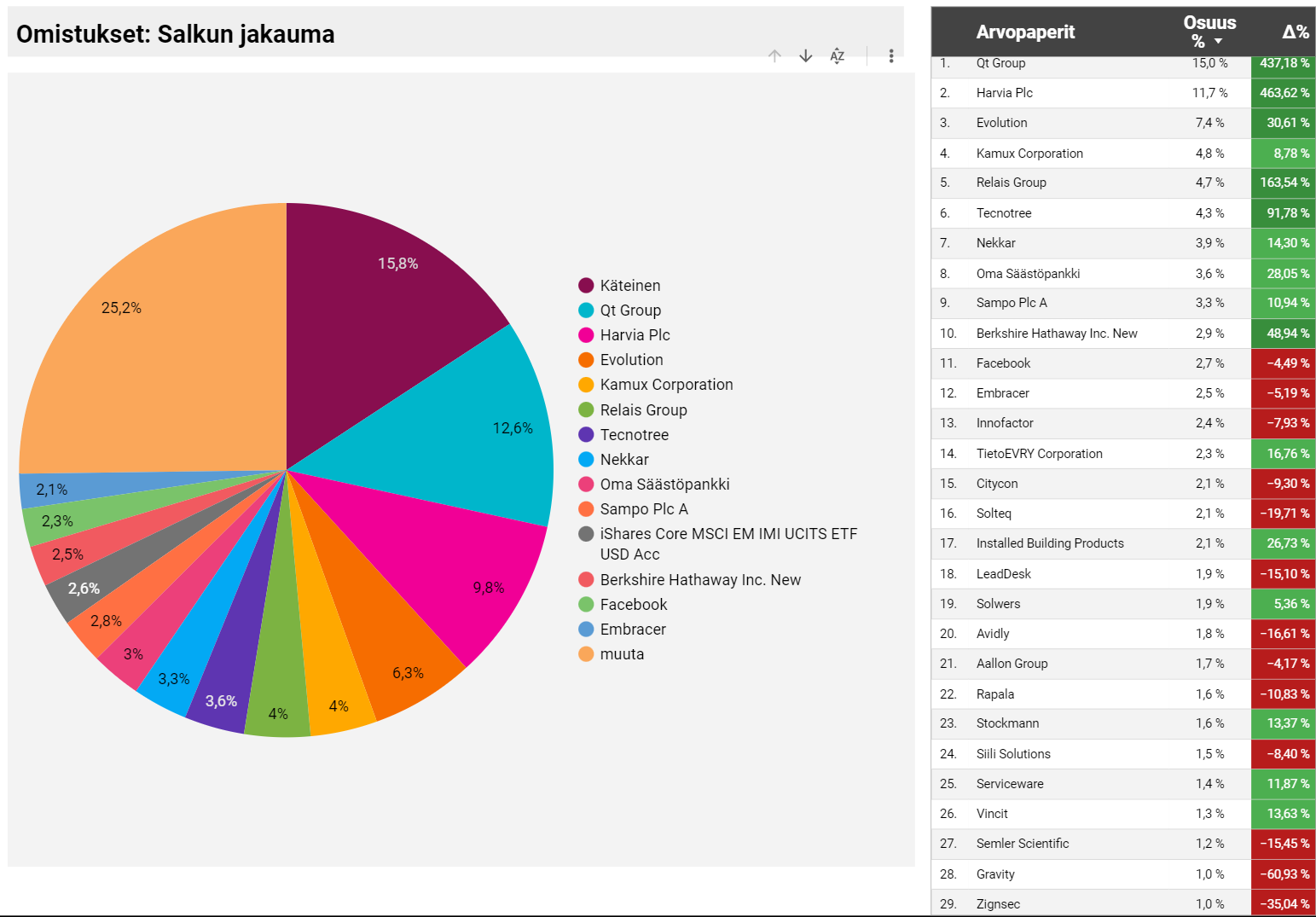The height and width of the screenshot is (917, 1316).
Task: Select Evolution in the chart legend
Action: [x=631, y=360]
